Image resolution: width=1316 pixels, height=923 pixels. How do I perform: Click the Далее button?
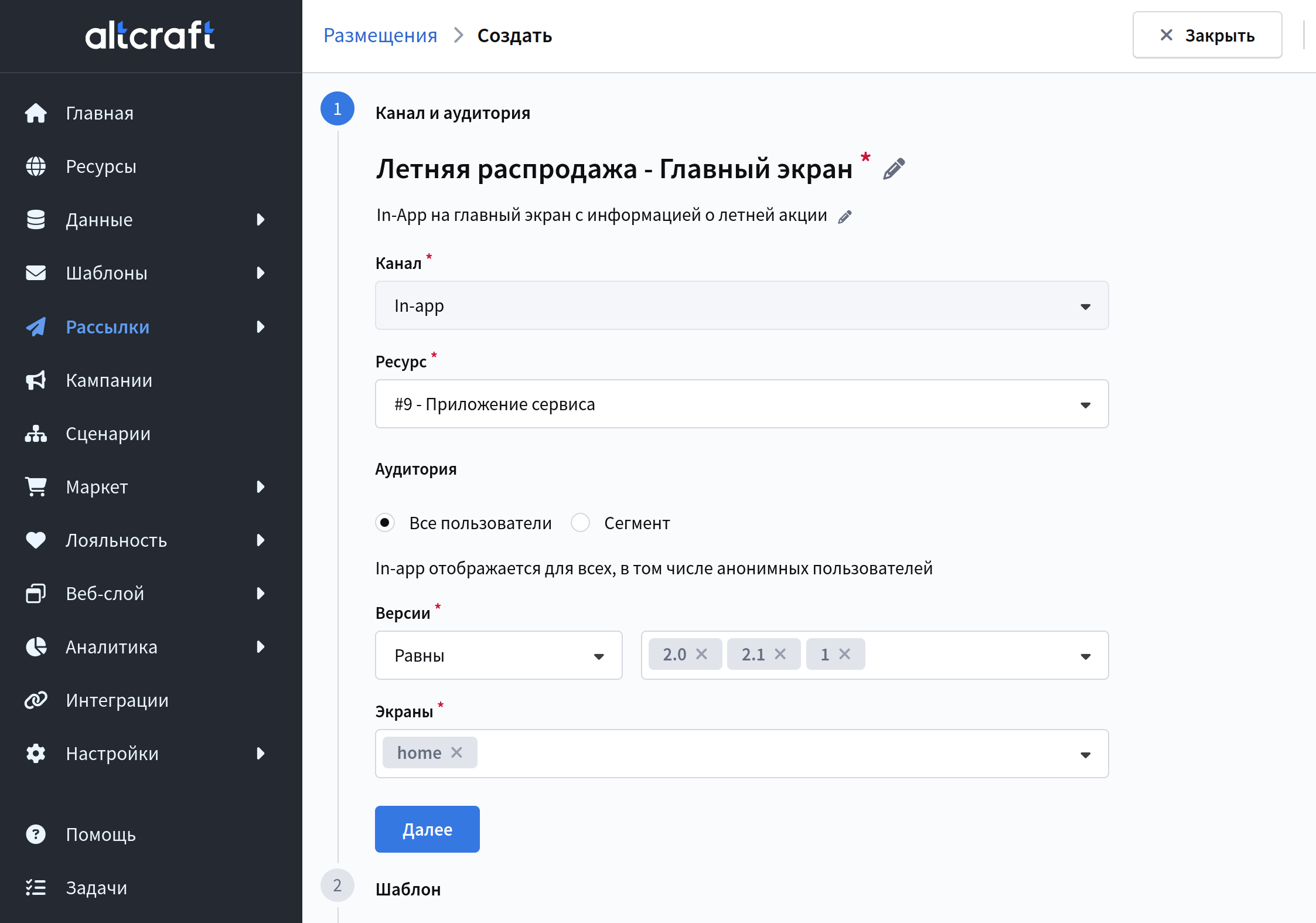coord(427,829)
